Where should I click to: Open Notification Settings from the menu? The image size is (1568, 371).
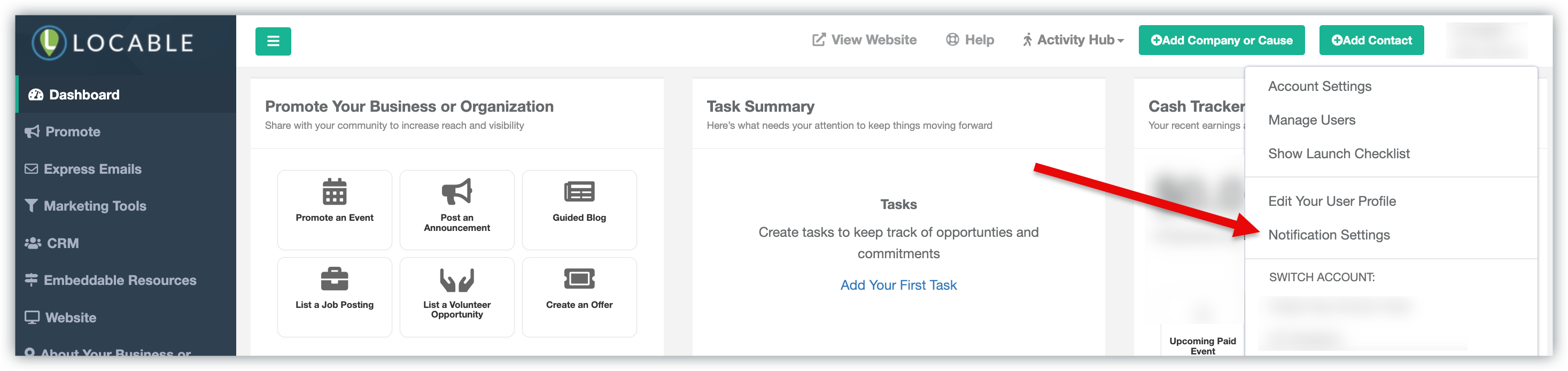(1328, 235)
